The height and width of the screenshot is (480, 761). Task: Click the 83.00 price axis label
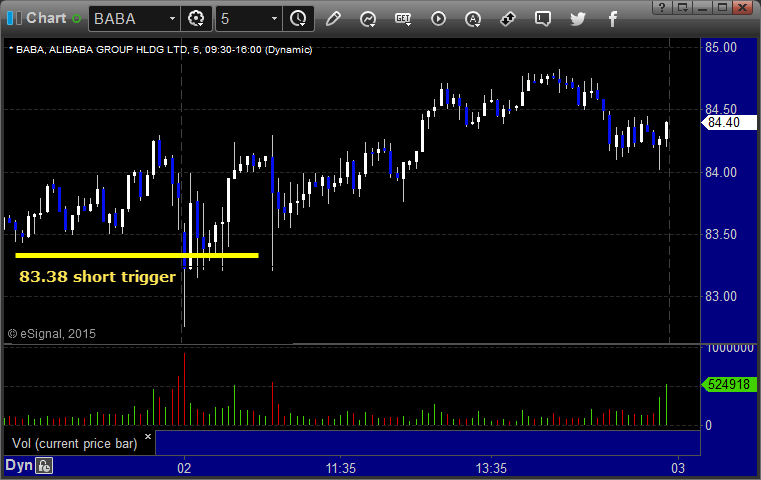tap(721, 297)
